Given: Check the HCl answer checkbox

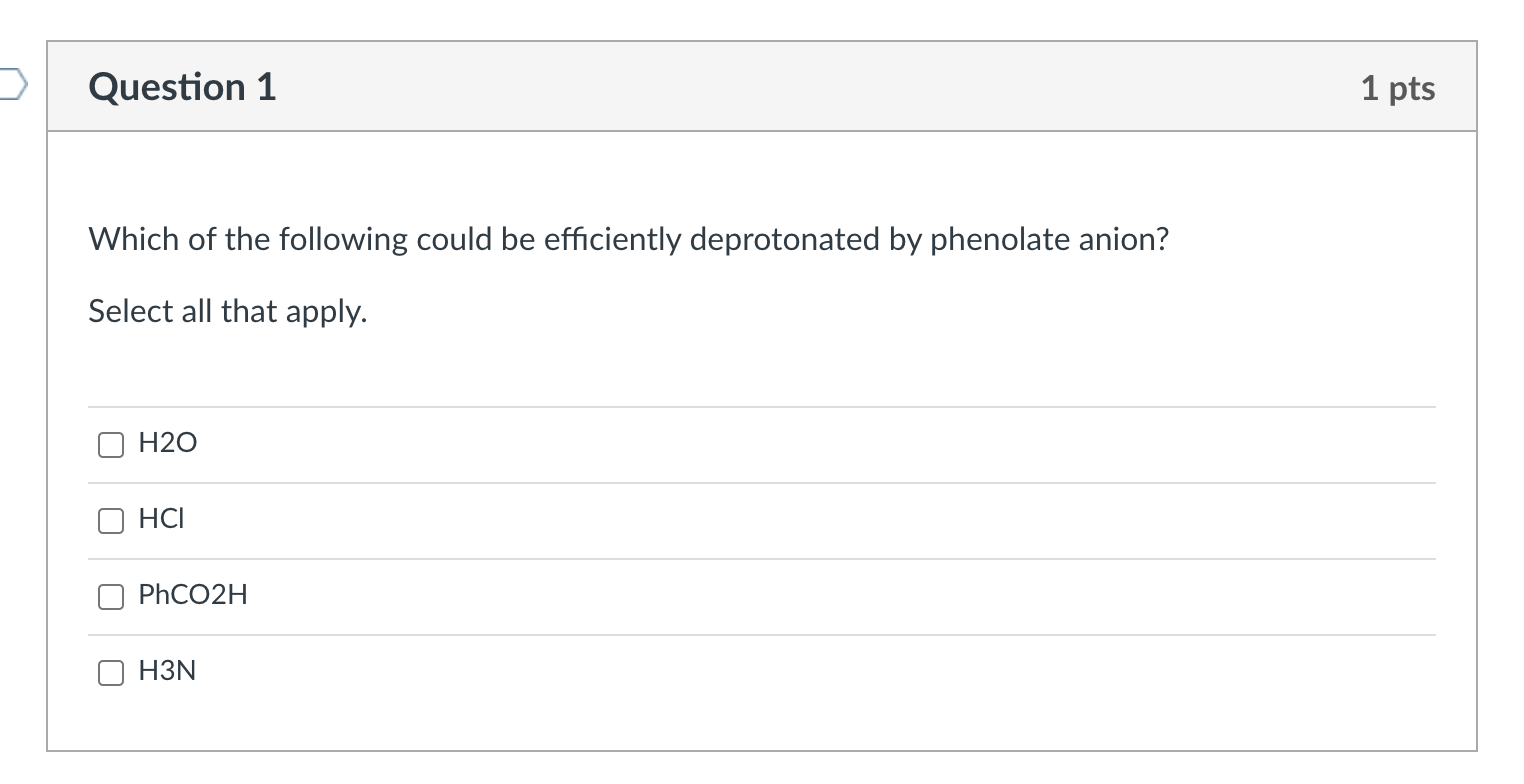Looking at the screenshot, I should 110,520.
